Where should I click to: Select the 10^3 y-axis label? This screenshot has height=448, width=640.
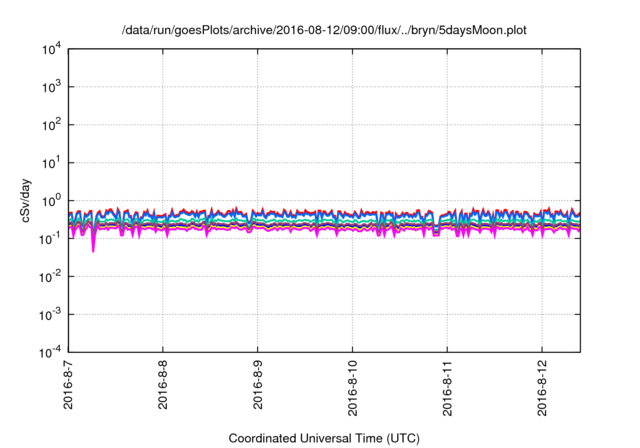(x=52, y=87)
